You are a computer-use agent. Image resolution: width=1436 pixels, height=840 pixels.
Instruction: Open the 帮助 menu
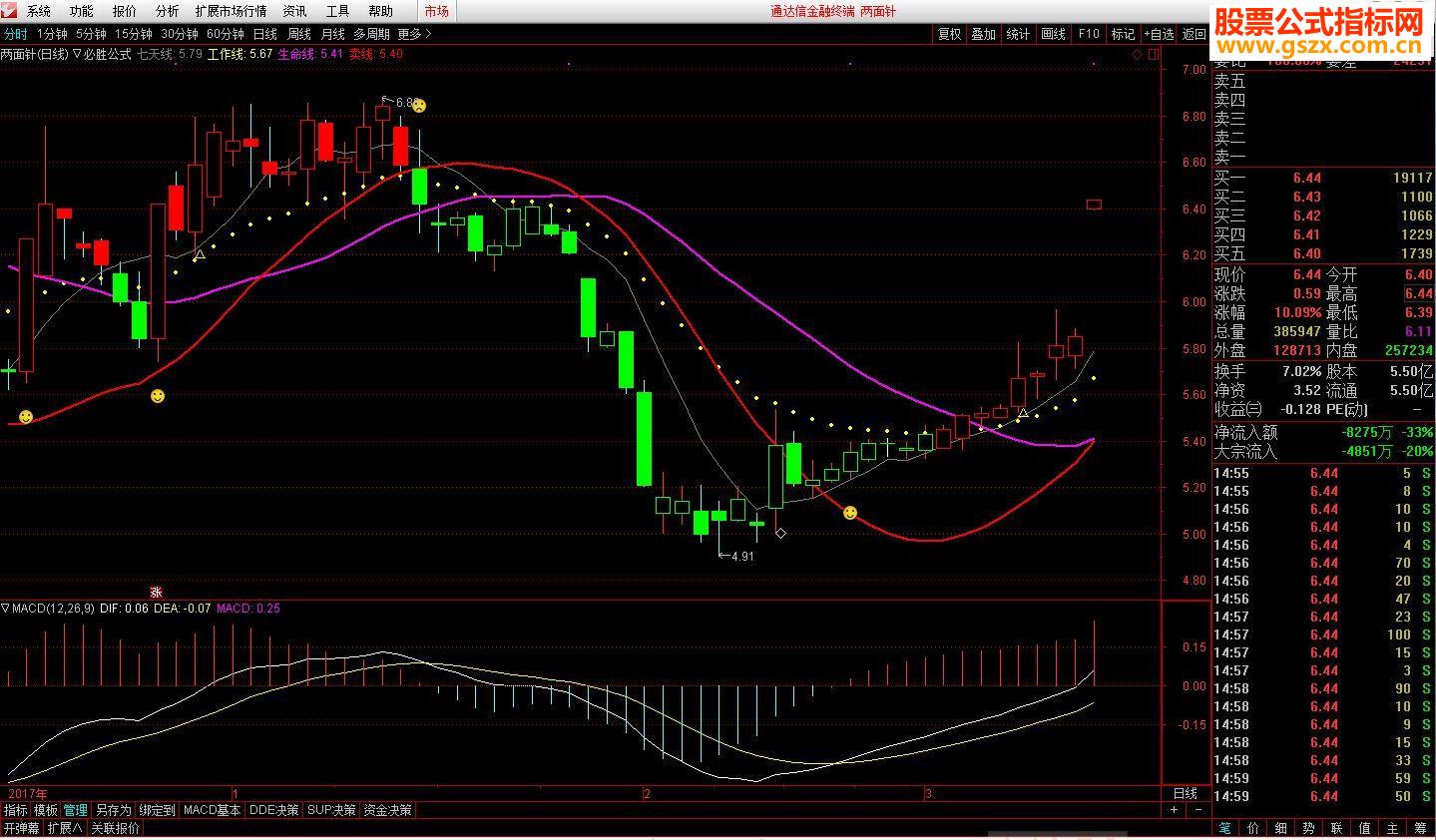point(380,11)
